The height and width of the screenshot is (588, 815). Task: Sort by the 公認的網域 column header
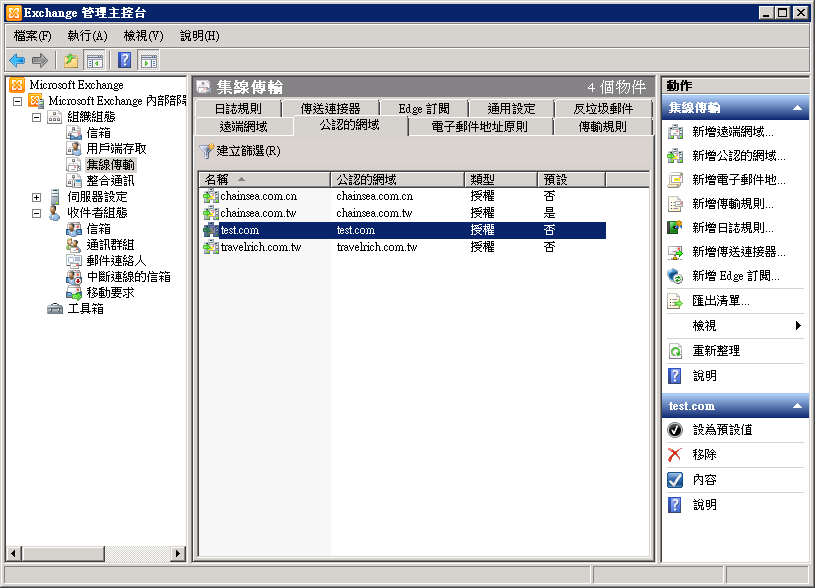click(x=397, y=180)
